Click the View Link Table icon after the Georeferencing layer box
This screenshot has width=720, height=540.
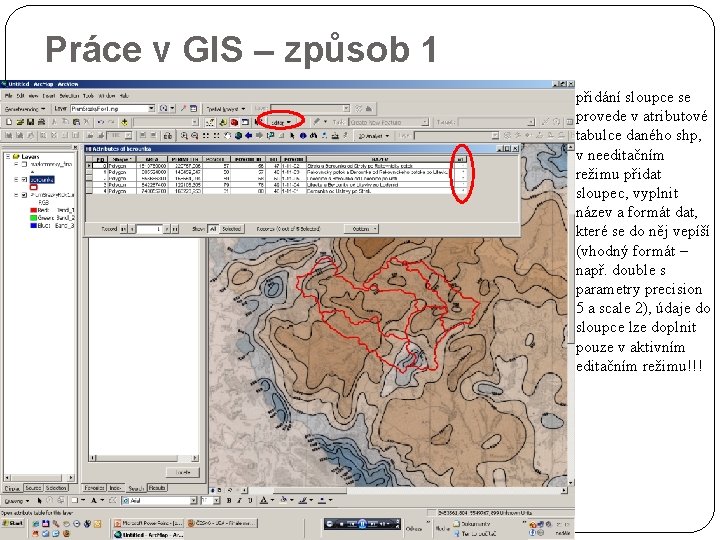tap(193, 109)
